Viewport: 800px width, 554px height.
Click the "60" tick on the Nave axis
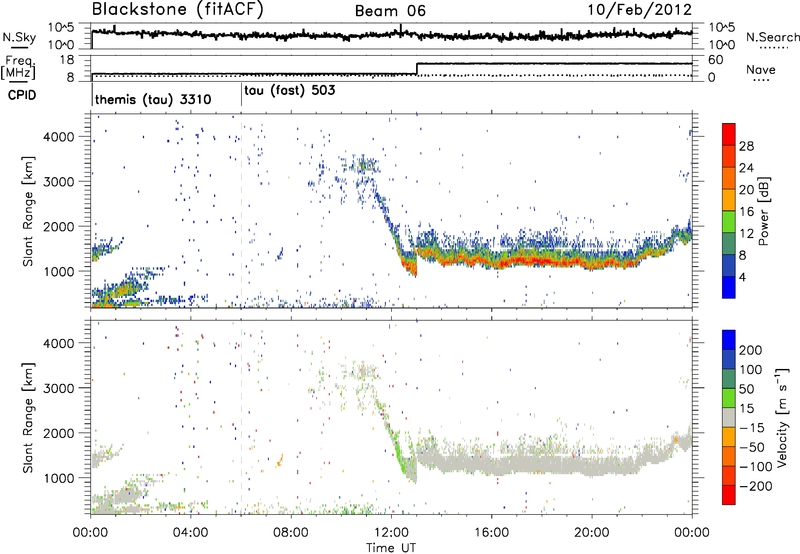point(715,60)
